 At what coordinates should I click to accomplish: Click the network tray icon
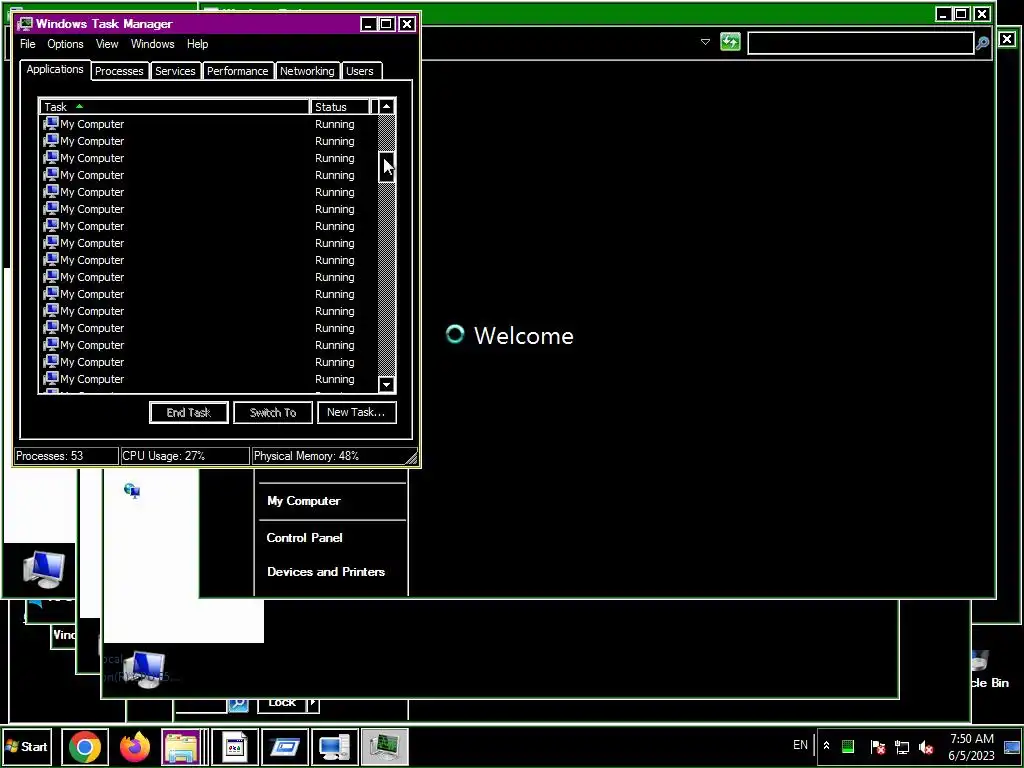coord(902,746)
